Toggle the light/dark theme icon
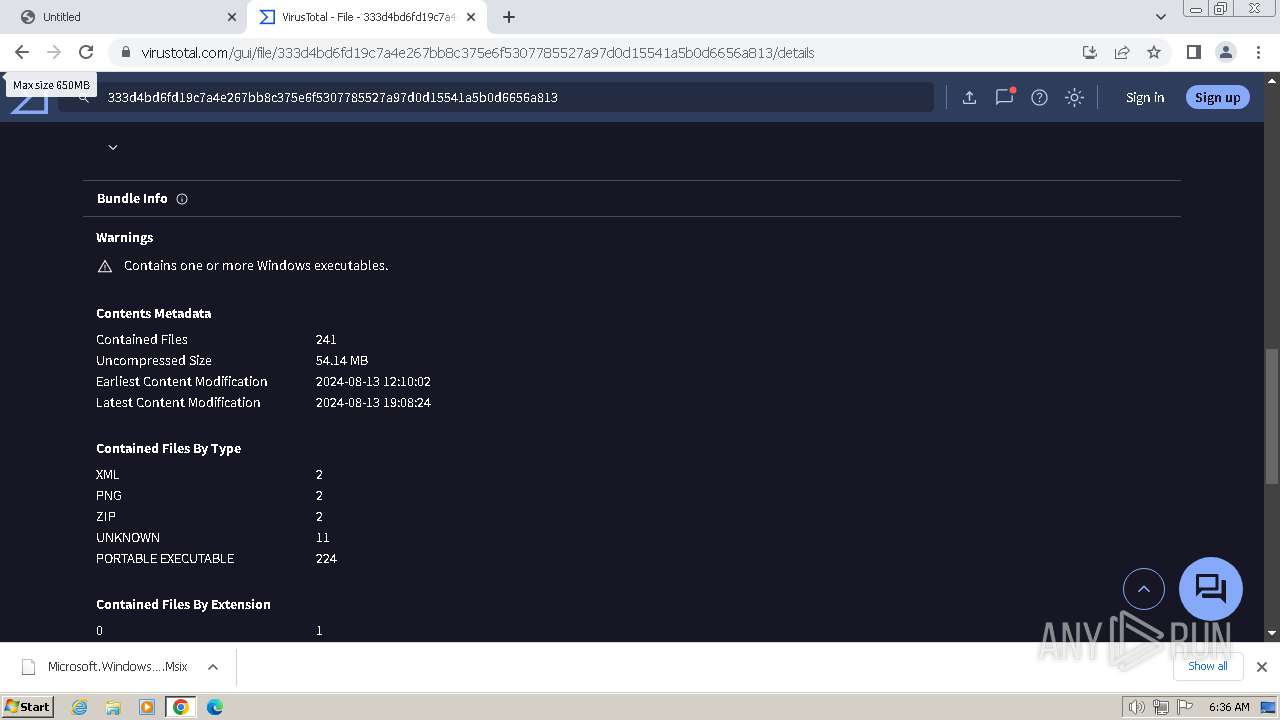The width and height of the screenshot is (1280, 720). [1074, 97]
